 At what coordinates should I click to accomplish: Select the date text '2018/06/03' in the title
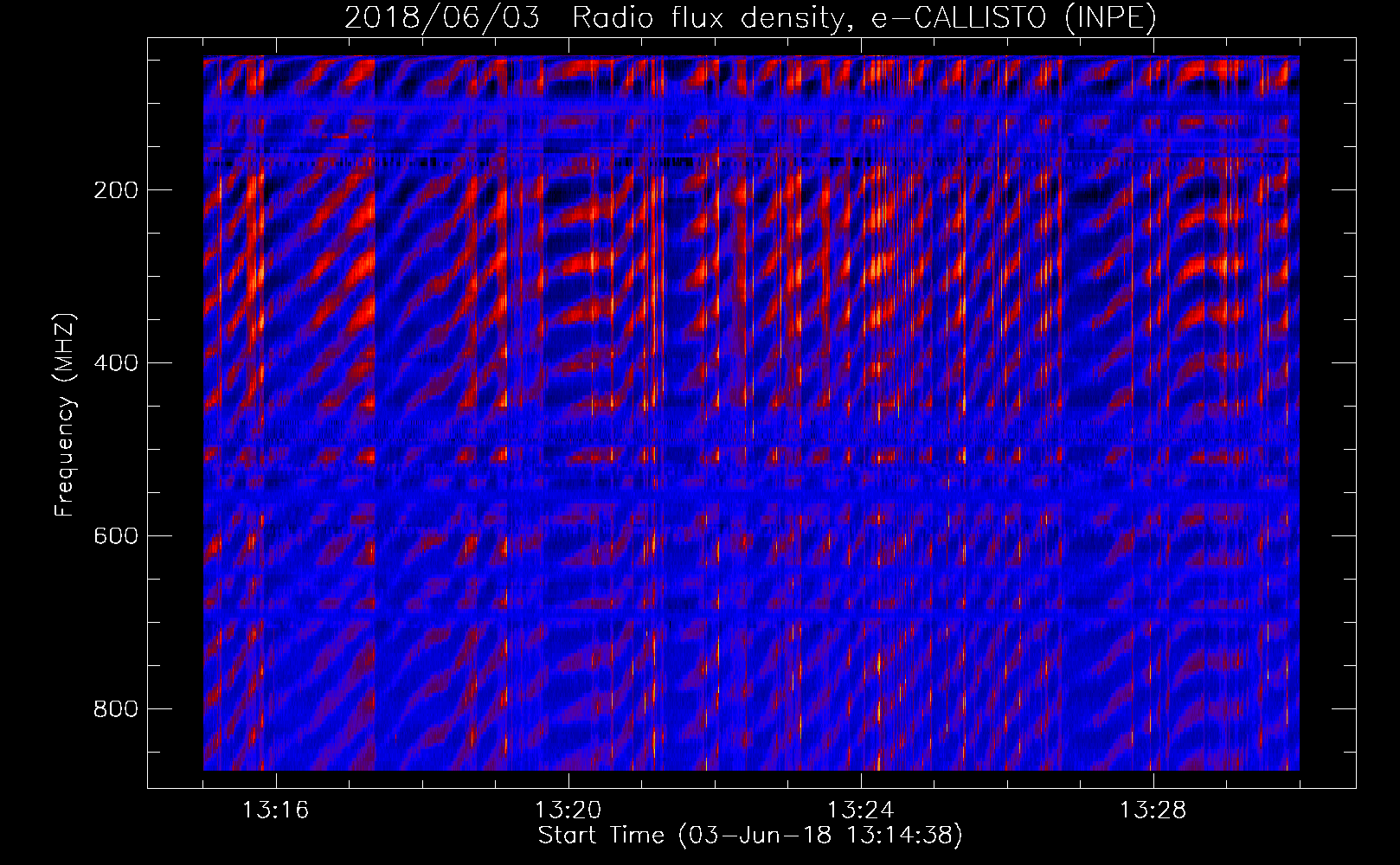(442, 17)
